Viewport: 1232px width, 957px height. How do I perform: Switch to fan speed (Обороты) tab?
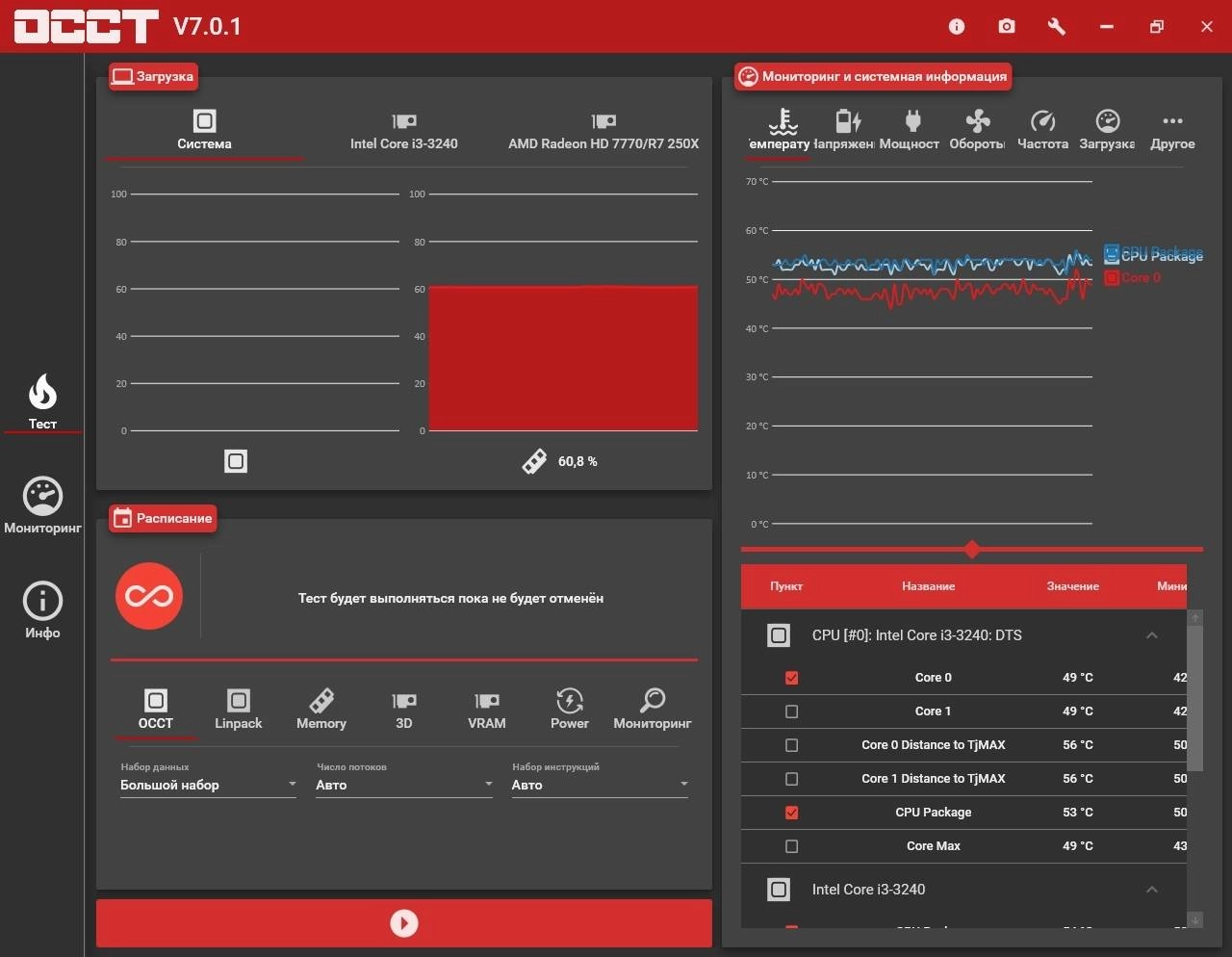coord(977,130)
